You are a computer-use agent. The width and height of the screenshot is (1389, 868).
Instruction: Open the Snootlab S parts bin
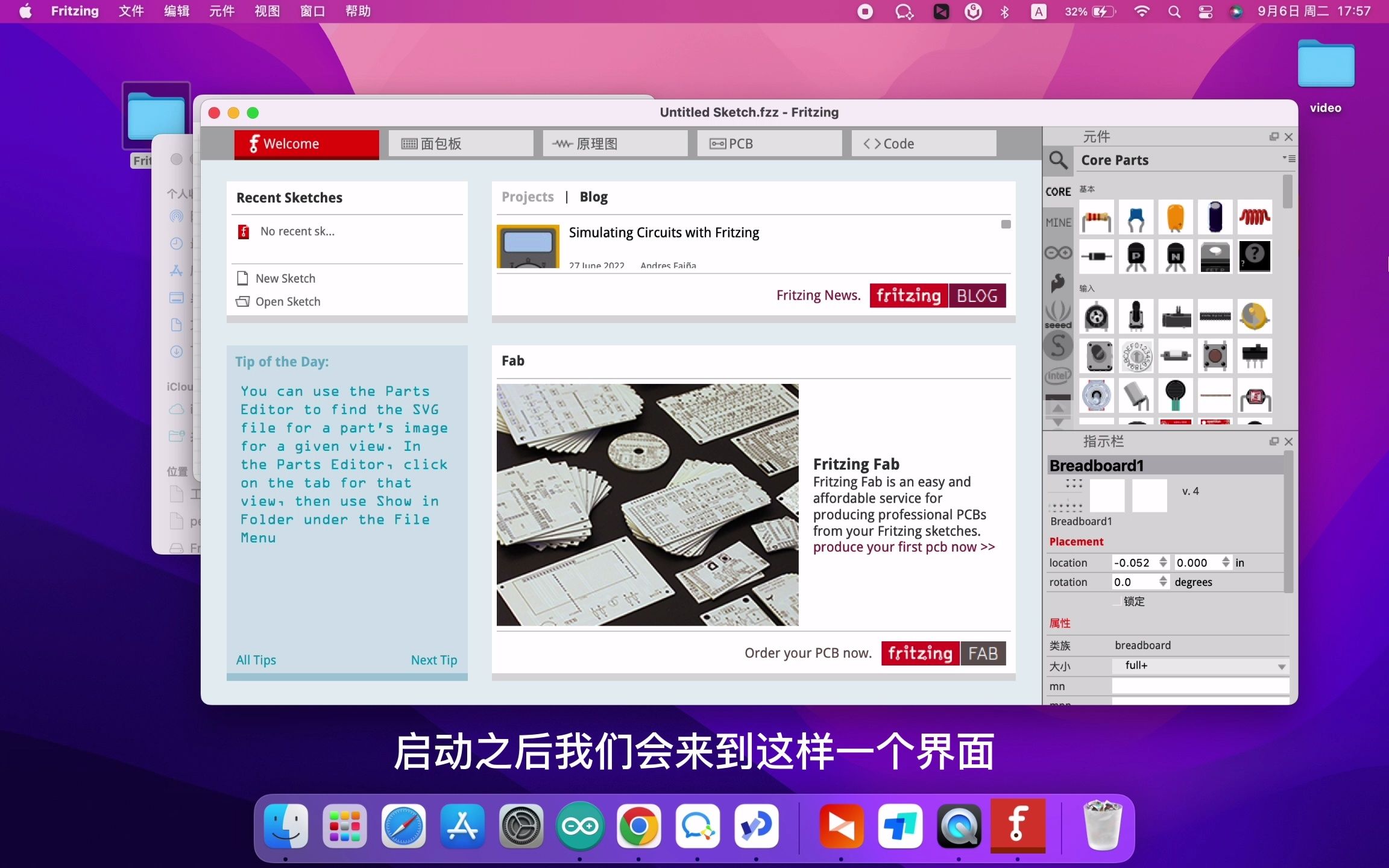point(1058,346)
